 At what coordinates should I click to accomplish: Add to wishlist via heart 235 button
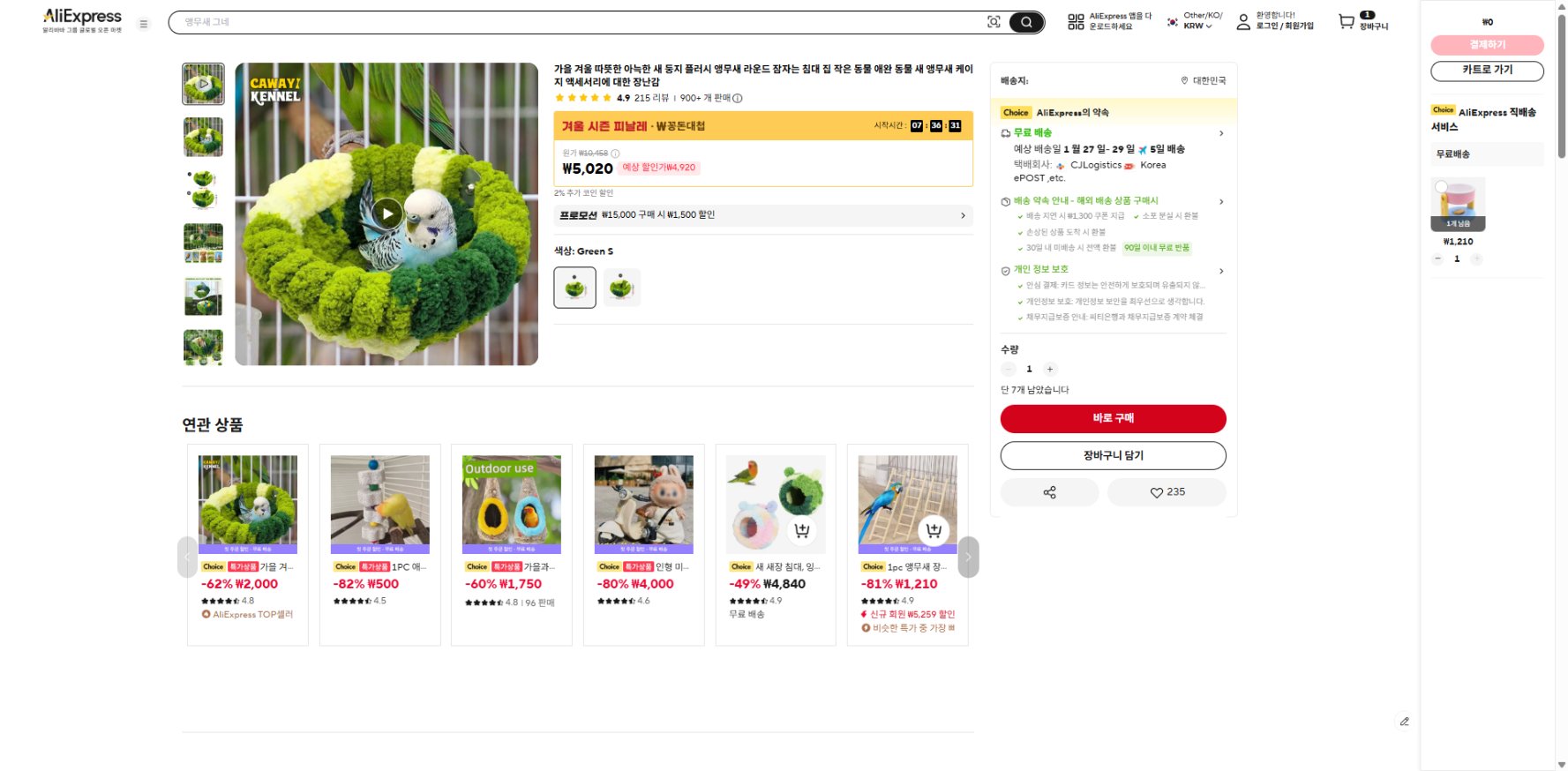point(1167,492)
